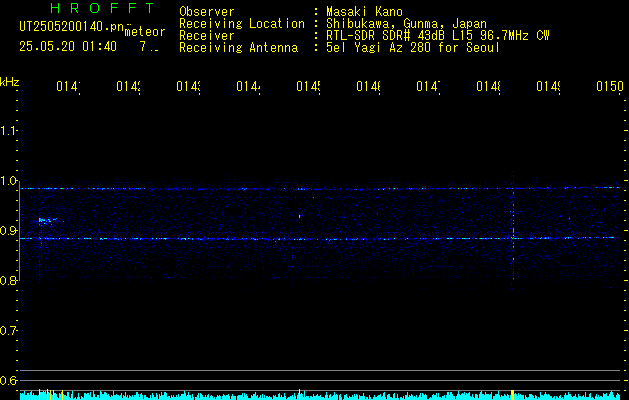This screenshot has height=400, width=629.
Task: Click the kHz axis unit label
Action: coord(9,82)
